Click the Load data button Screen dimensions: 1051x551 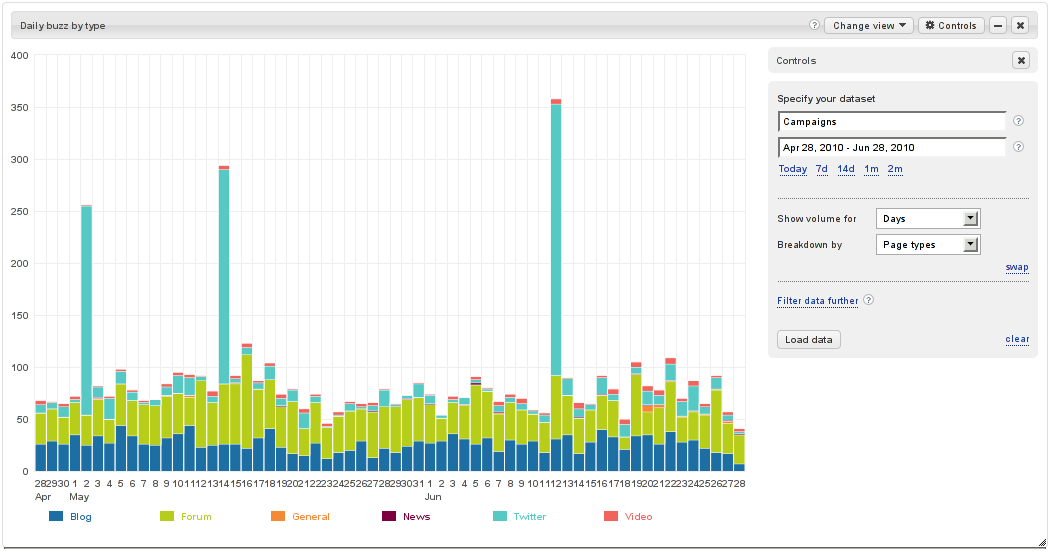click(808, 339)
